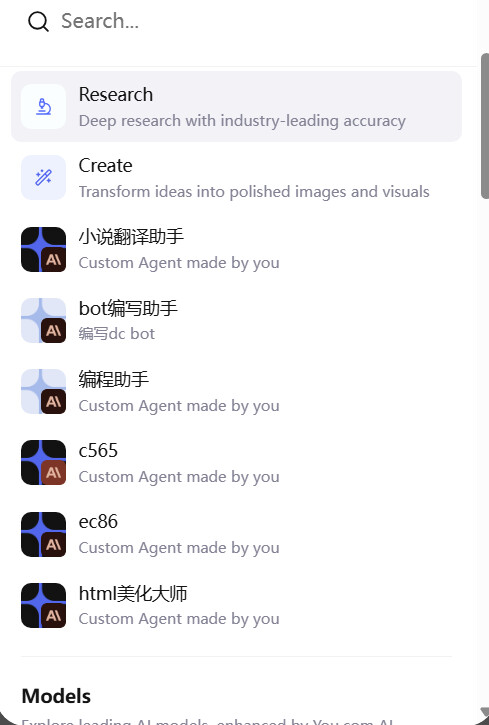Click the search magnifier icon
The width and height of the screenshot is (489, 725).
click(38, 22)
